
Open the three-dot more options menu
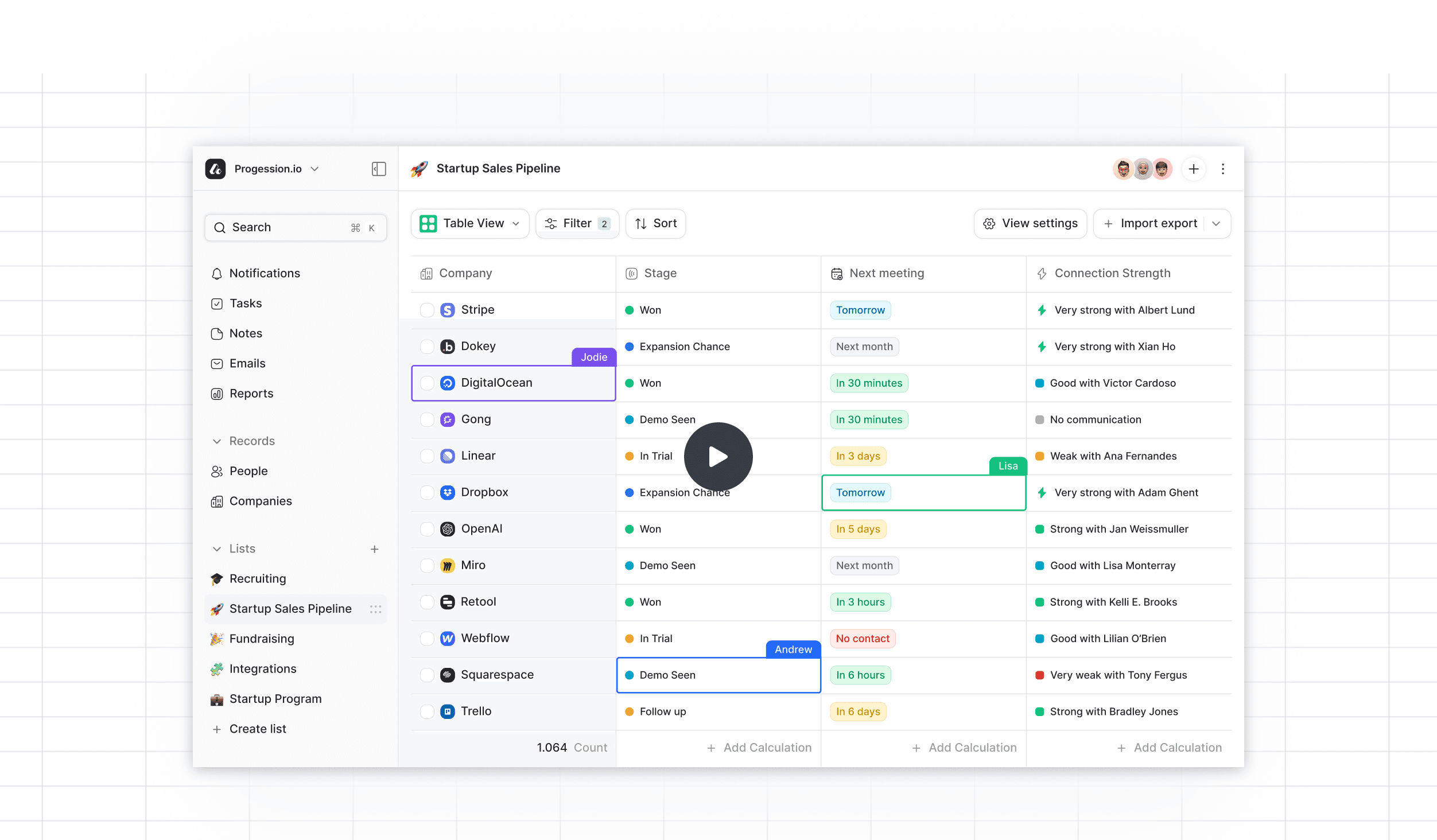pos(1223,169)
